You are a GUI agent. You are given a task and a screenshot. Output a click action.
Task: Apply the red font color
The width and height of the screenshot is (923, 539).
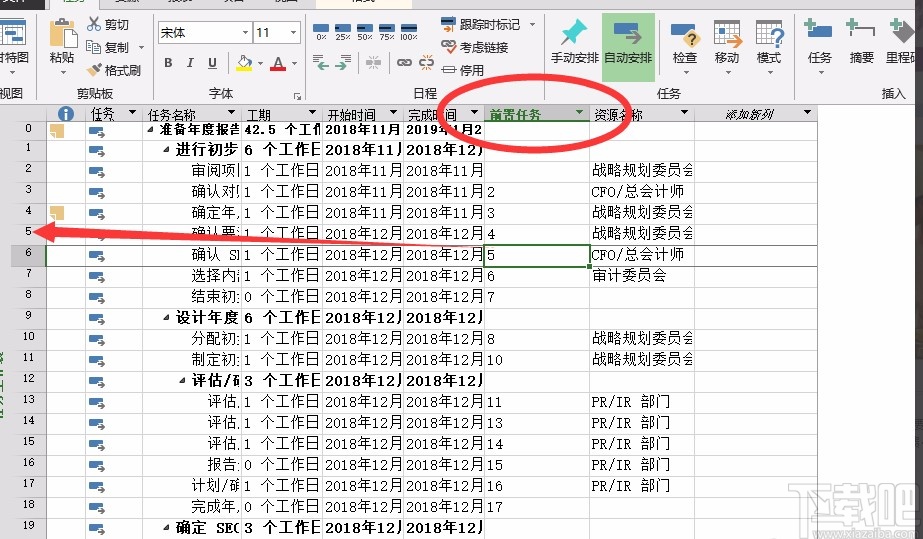tap(278, 62)
